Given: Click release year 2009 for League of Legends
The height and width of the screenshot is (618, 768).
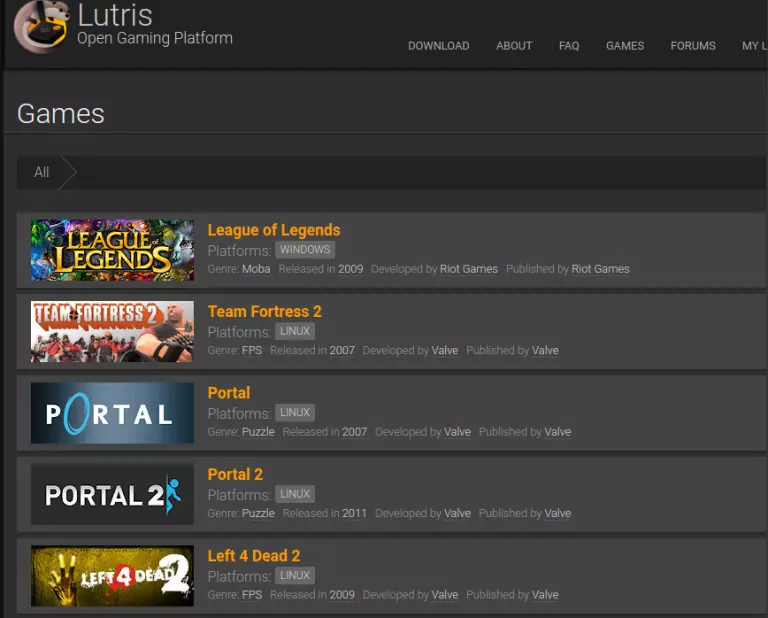Looking at the screenshot, I should pos(351,269).
